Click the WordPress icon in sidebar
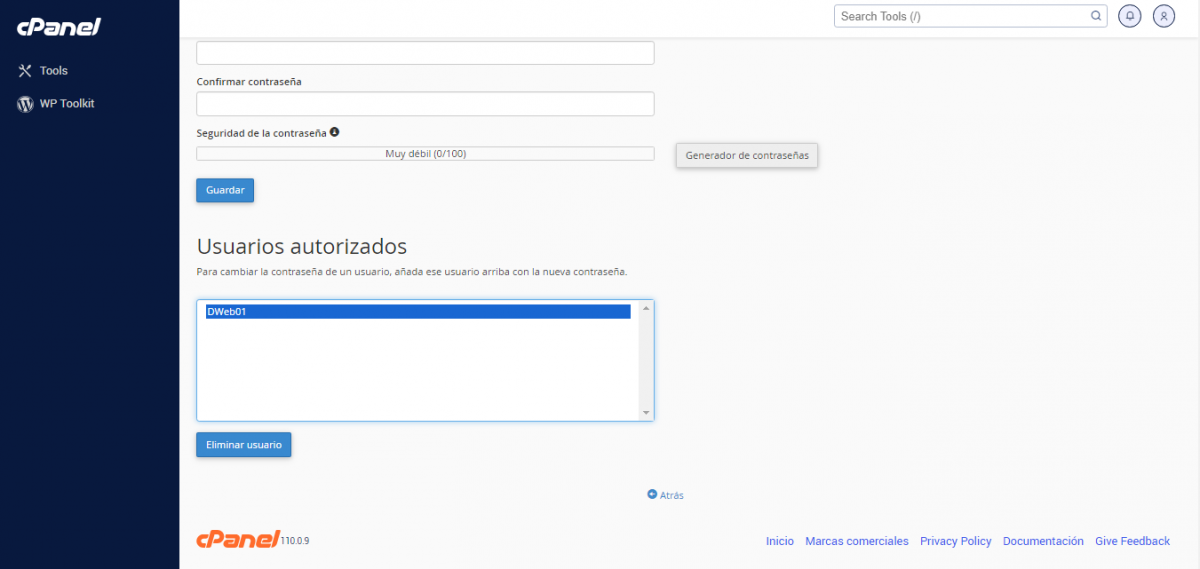This screenshot has height=569, width=1200. [x=26, y=104]
